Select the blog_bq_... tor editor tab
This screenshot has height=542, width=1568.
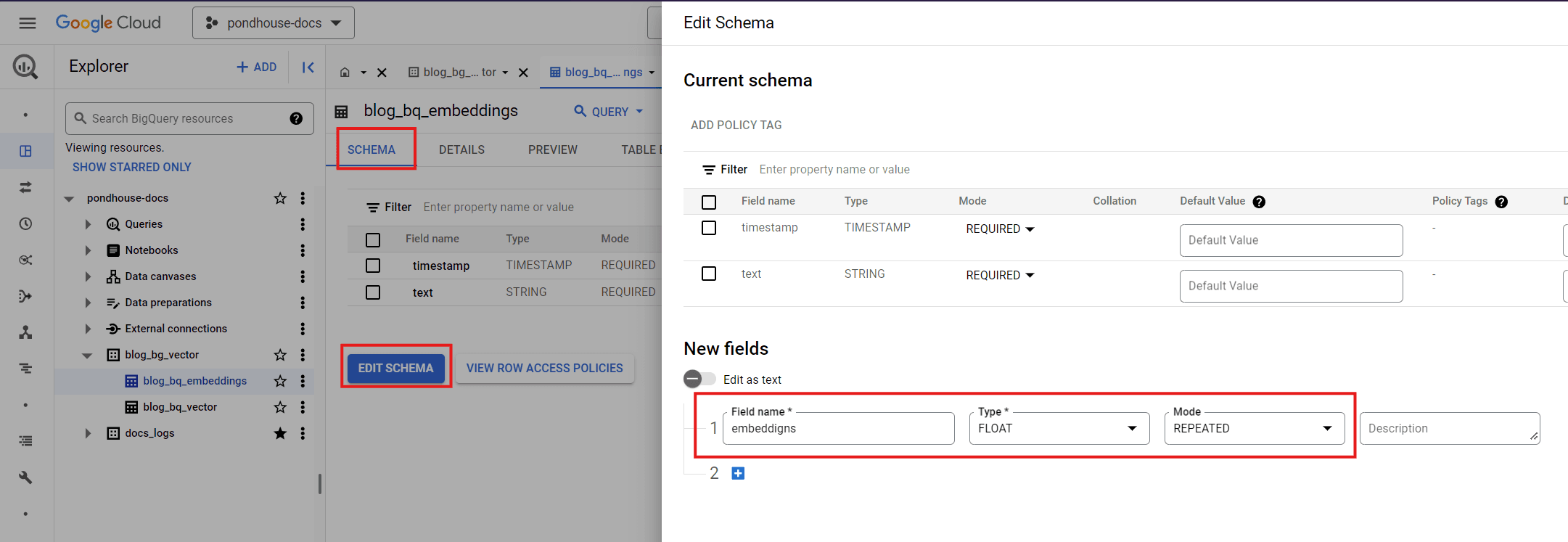click(453, 72)
